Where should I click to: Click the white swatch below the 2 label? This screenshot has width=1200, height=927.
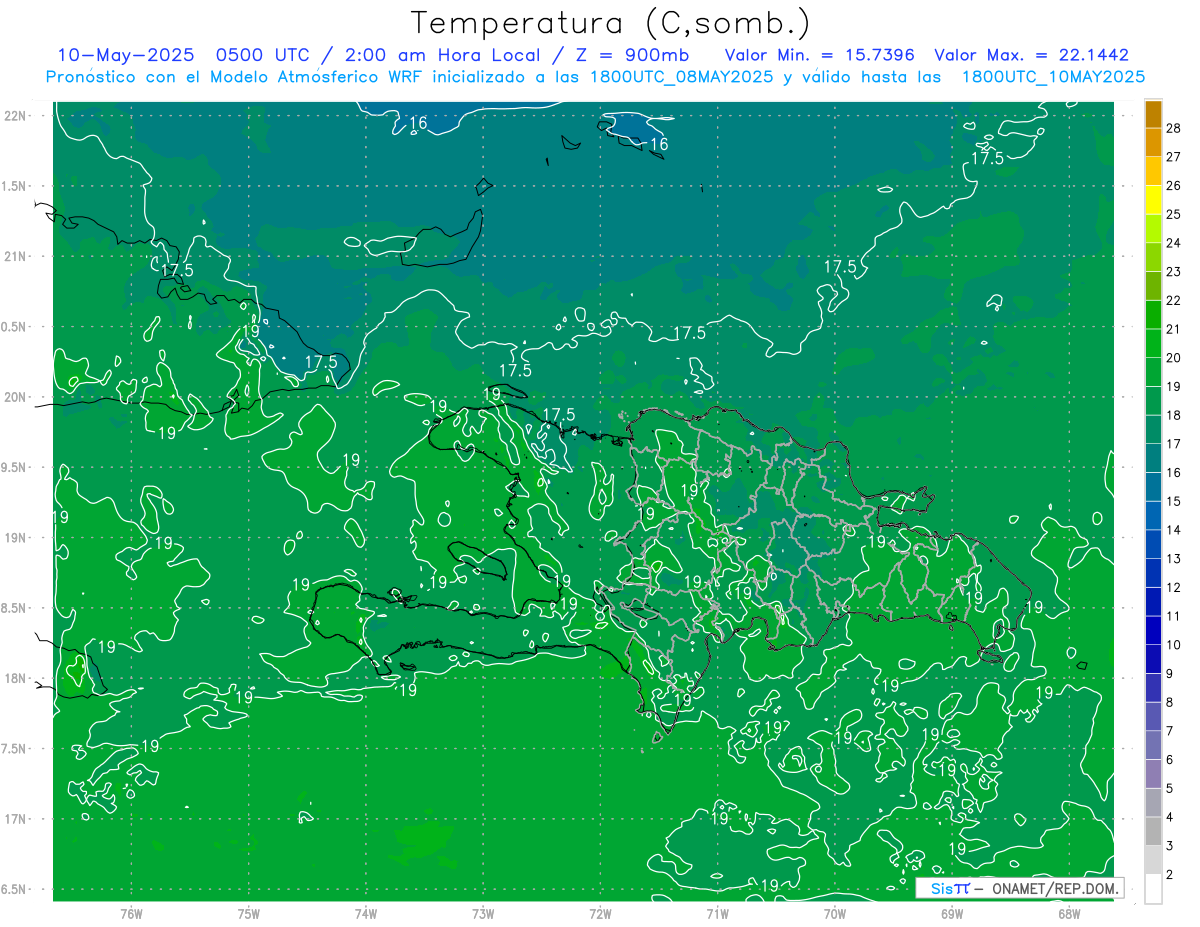click(1153, 889)
